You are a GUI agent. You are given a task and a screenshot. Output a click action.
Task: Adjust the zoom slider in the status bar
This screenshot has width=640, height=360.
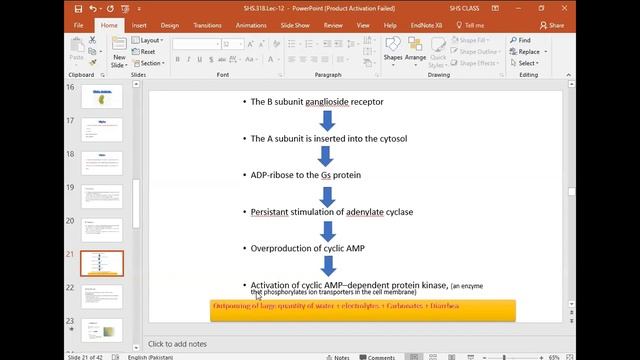click(x=504, y=358)
